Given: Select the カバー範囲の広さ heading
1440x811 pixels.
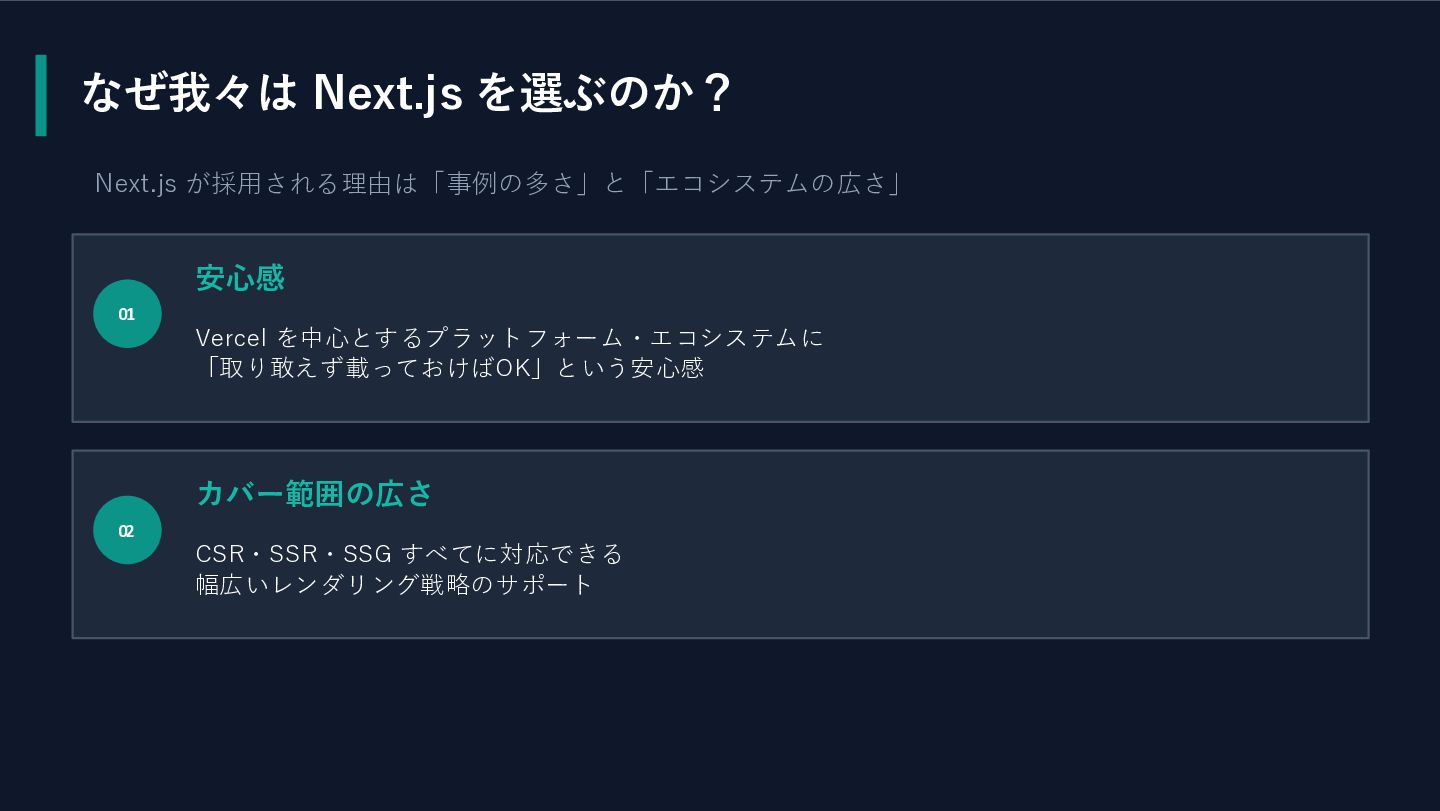Looking at the screenshot, I should pyautogui.click(x=314, y=494).
